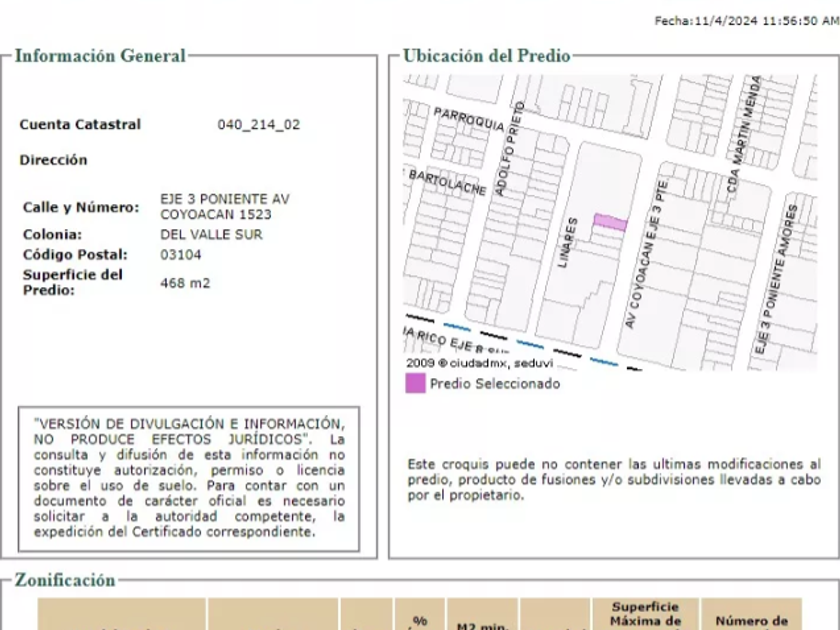This screenshot has height=630, width=840.
Task: Click the Superficie Máxima de table header
Action: 646,614
